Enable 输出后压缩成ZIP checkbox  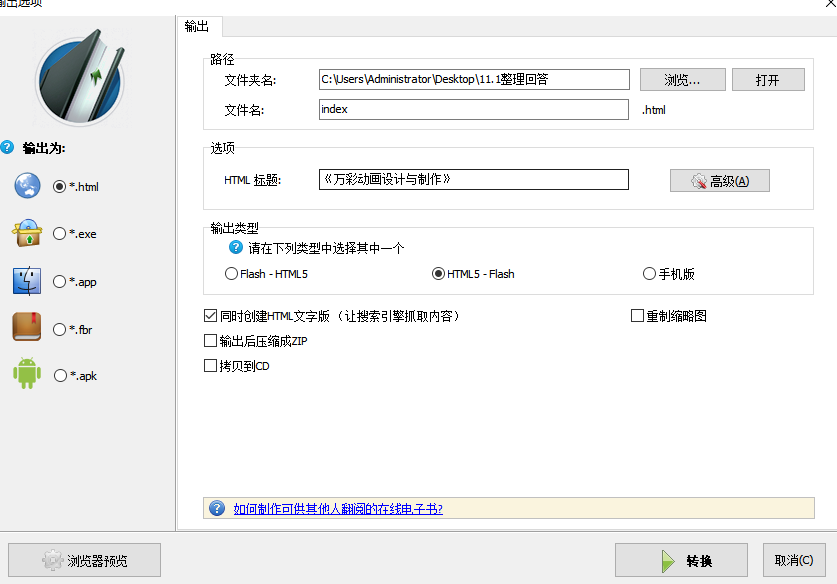pos(210,341)
